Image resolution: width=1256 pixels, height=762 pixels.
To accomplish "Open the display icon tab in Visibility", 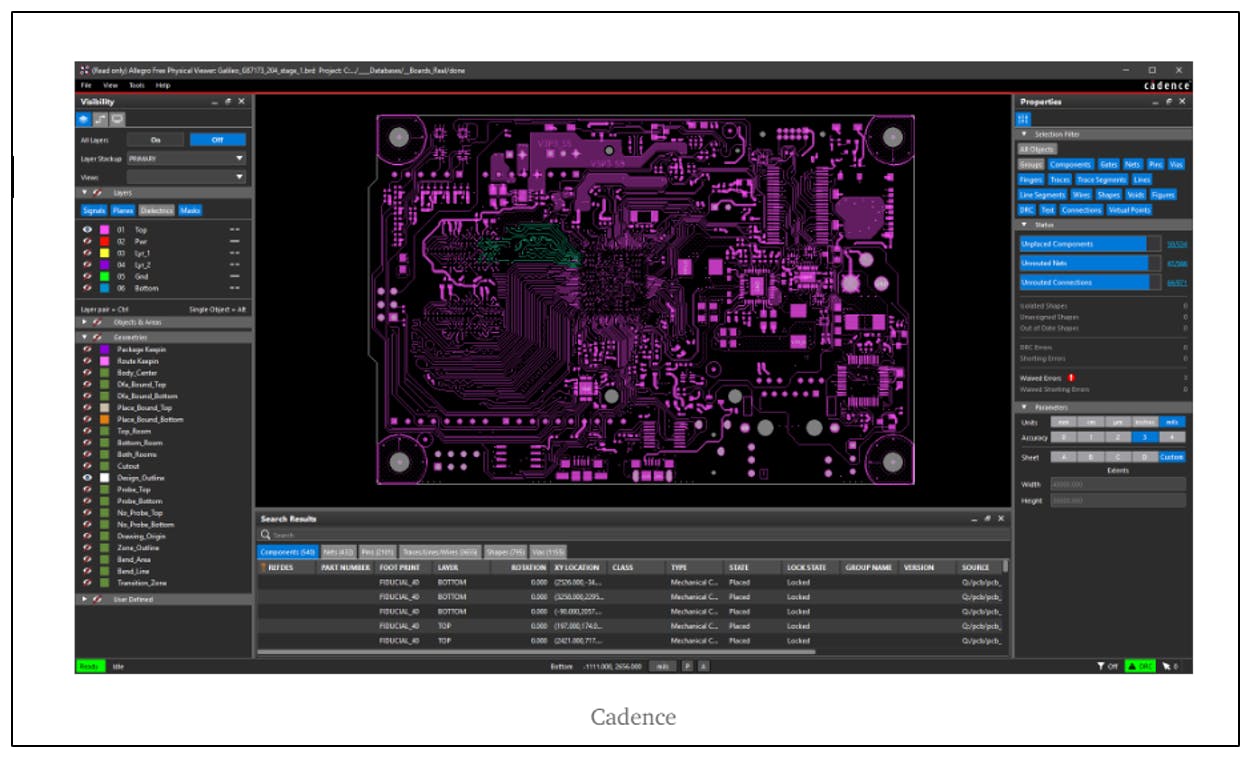I will tap(117, 119).
